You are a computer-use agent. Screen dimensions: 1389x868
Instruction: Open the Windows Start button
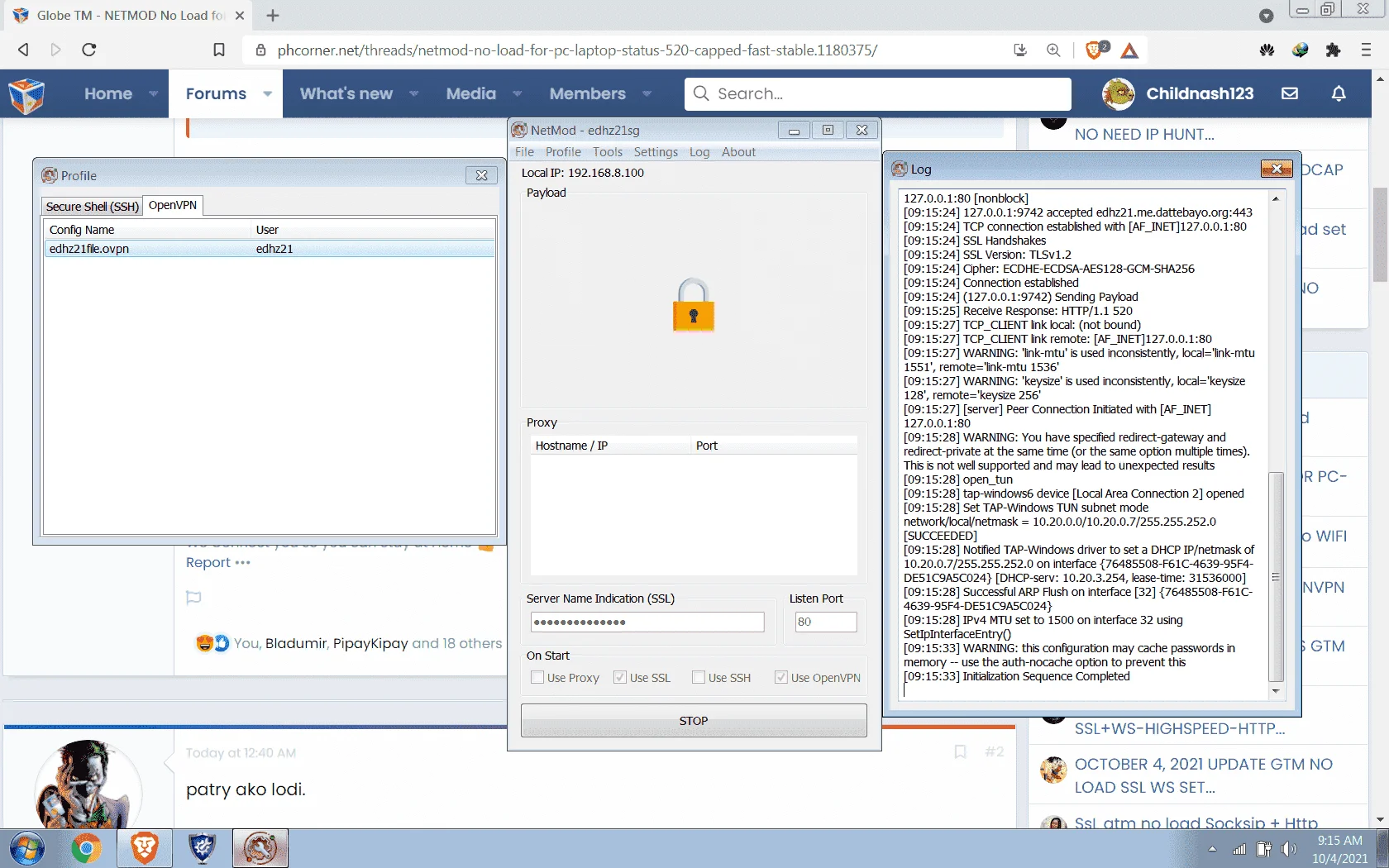27,849
